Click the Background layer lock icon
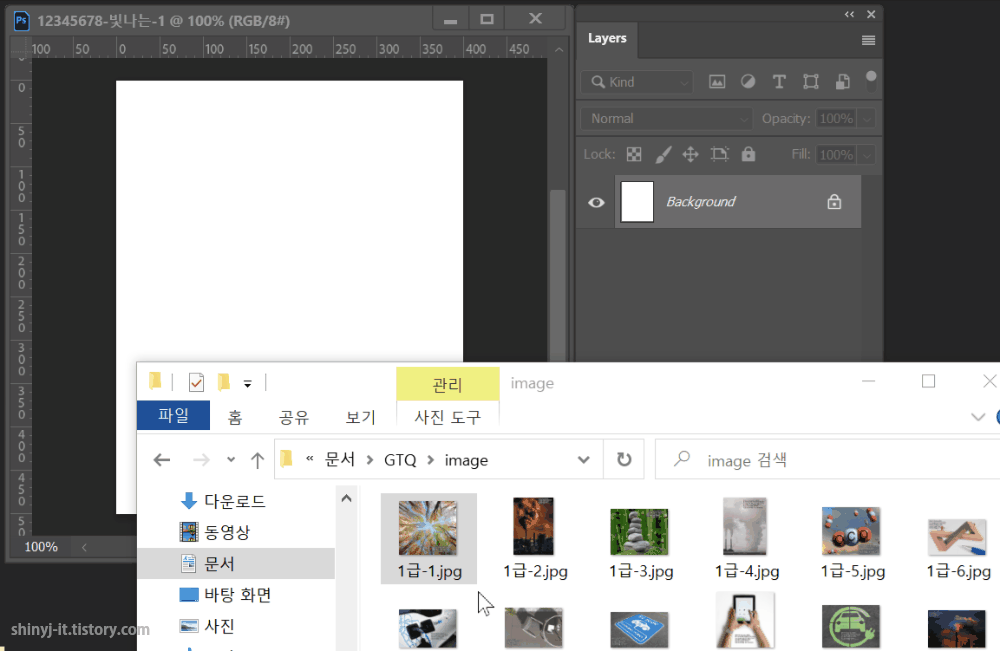The height and width of the screenshot is (651, 1000). [x=834, y=202]
